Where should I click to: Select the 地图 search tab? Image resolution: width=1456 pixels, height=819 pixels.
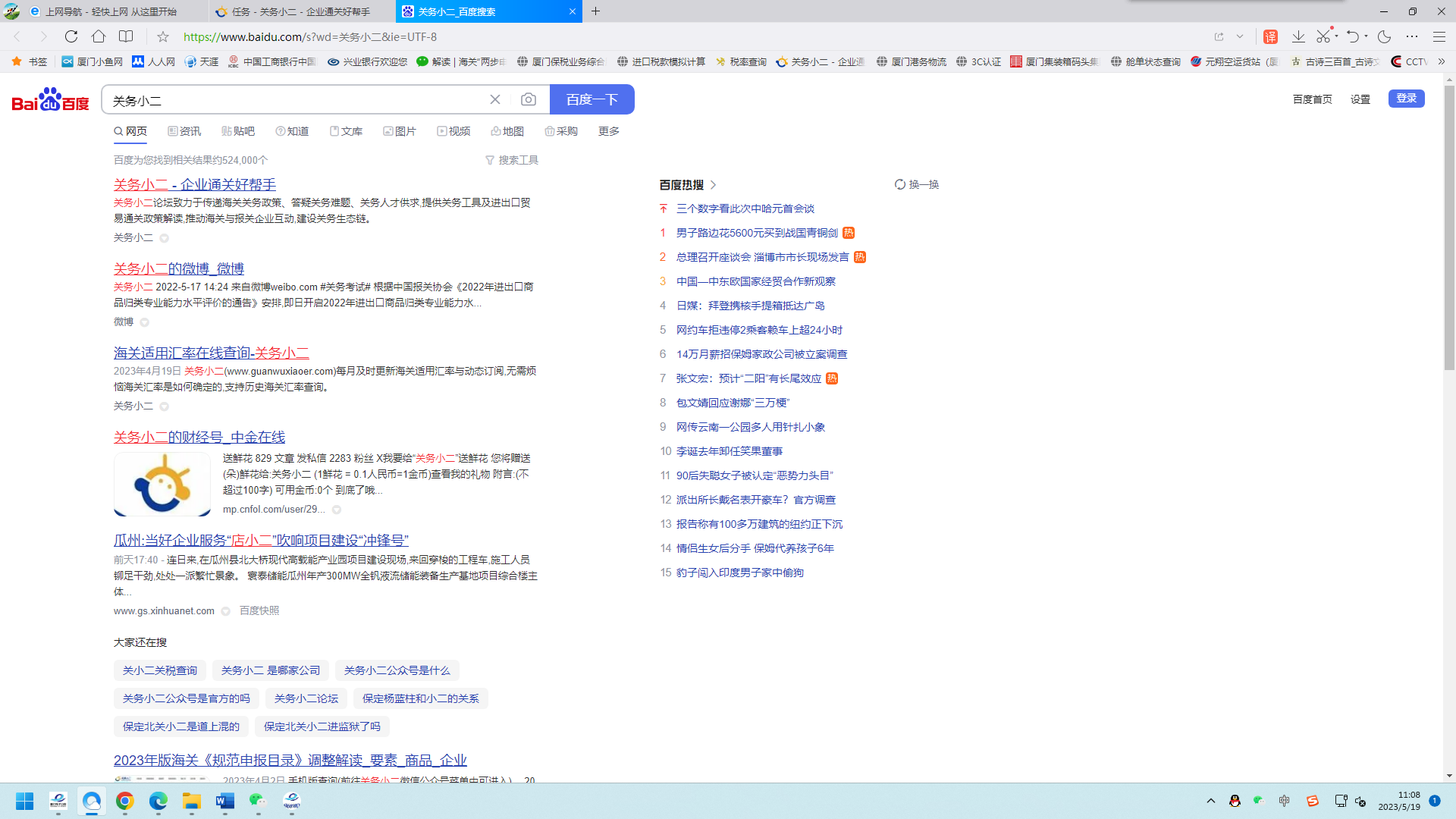(507, 131)
